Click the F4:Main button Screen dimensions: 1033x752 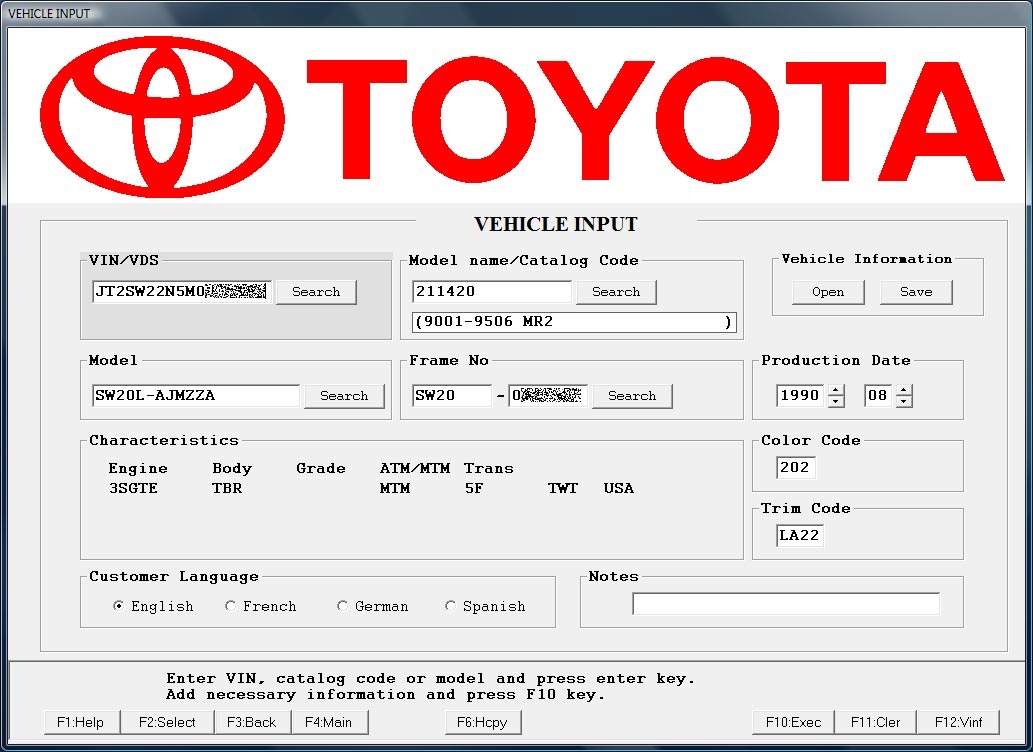pos(329,722)
